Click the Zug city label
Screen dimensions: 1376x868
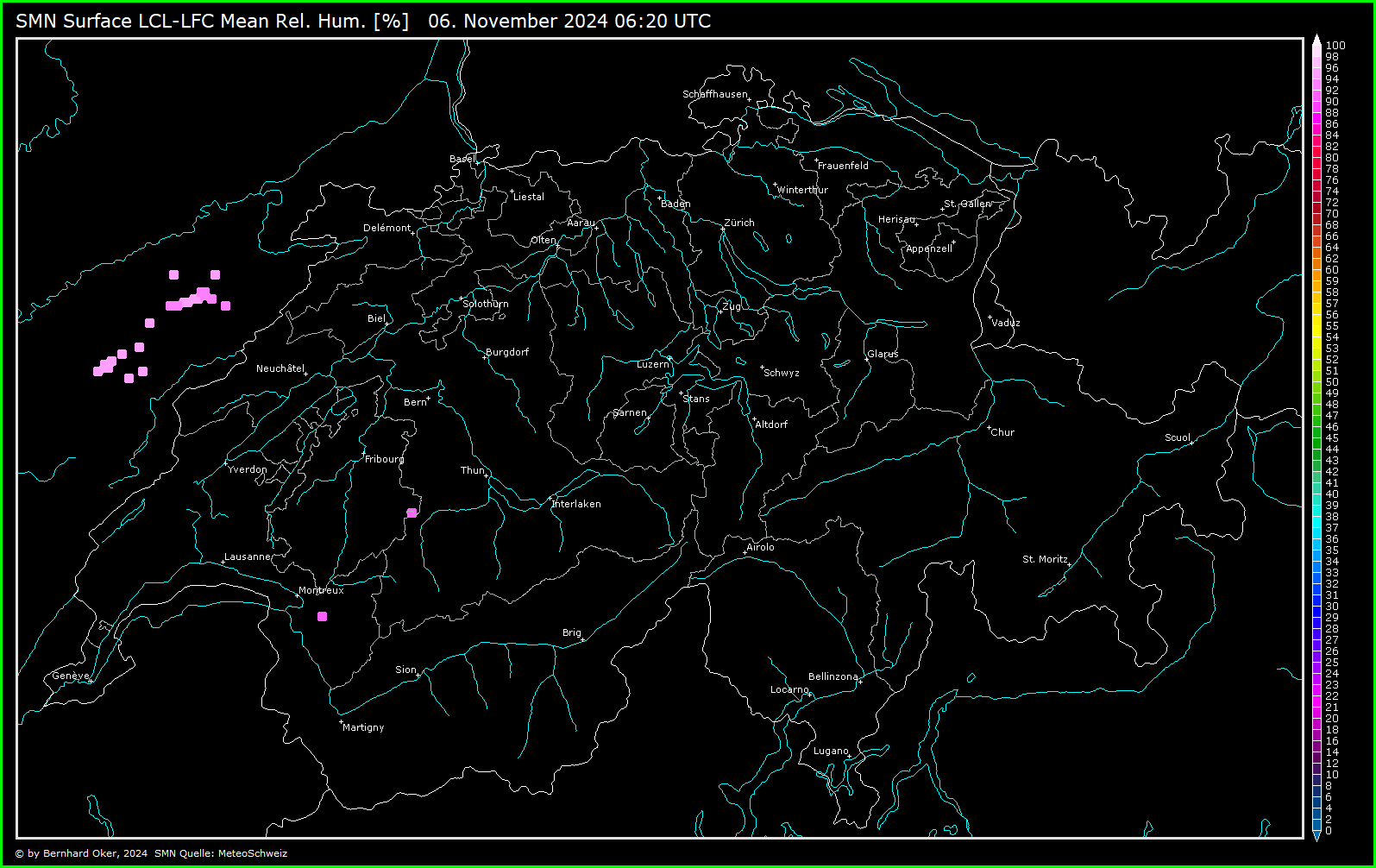click(732, 306)
